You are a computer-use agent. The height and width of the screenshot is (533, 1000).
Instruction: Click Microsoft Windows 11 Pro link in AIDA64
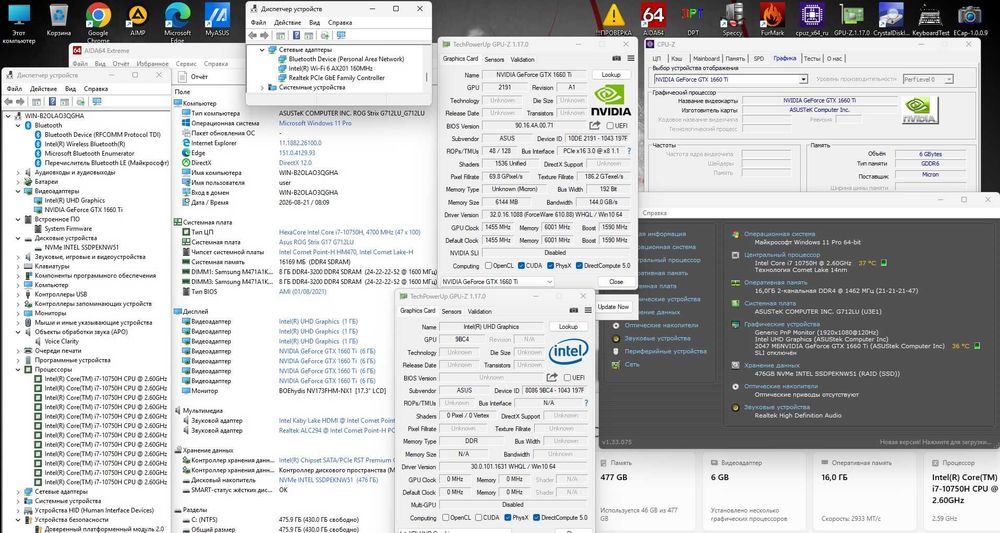[315, 123]
